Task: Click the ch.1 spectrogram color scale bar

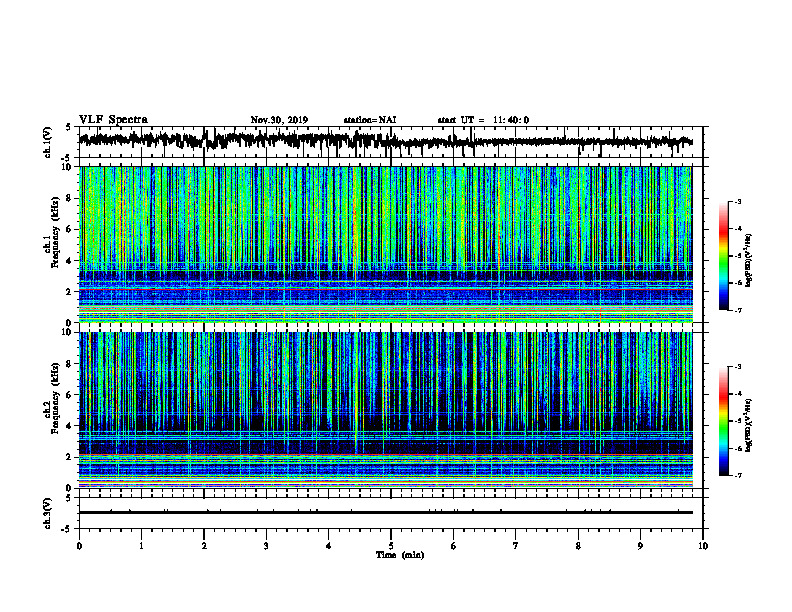Action: click(x=724, y=256)
